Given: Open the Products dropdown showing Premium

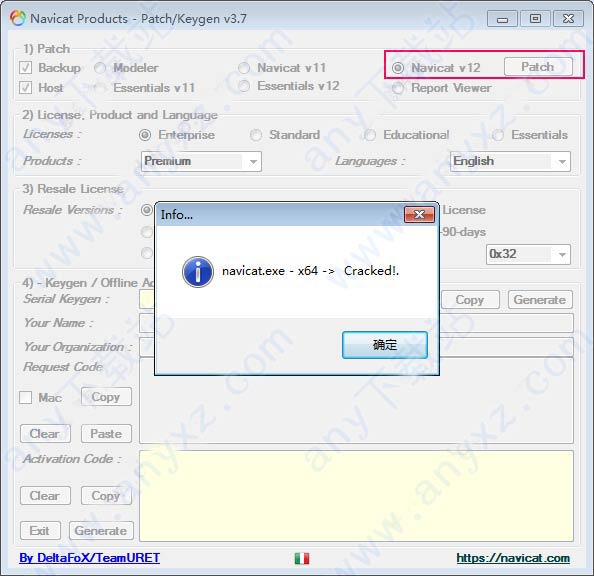Looking at the screenshot, I should pos(201,161).
